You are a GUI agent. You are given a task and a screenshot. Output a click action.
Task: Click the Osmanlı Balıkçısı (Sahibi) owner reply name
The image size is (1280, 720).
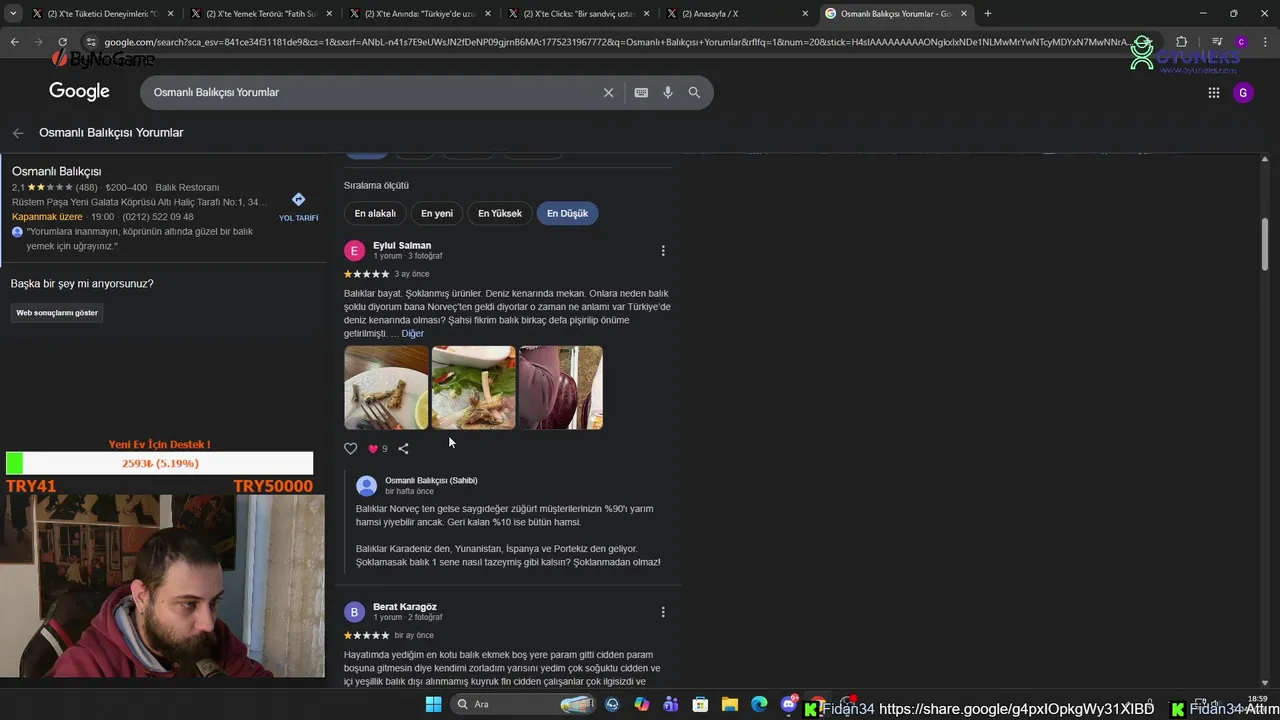431,480
